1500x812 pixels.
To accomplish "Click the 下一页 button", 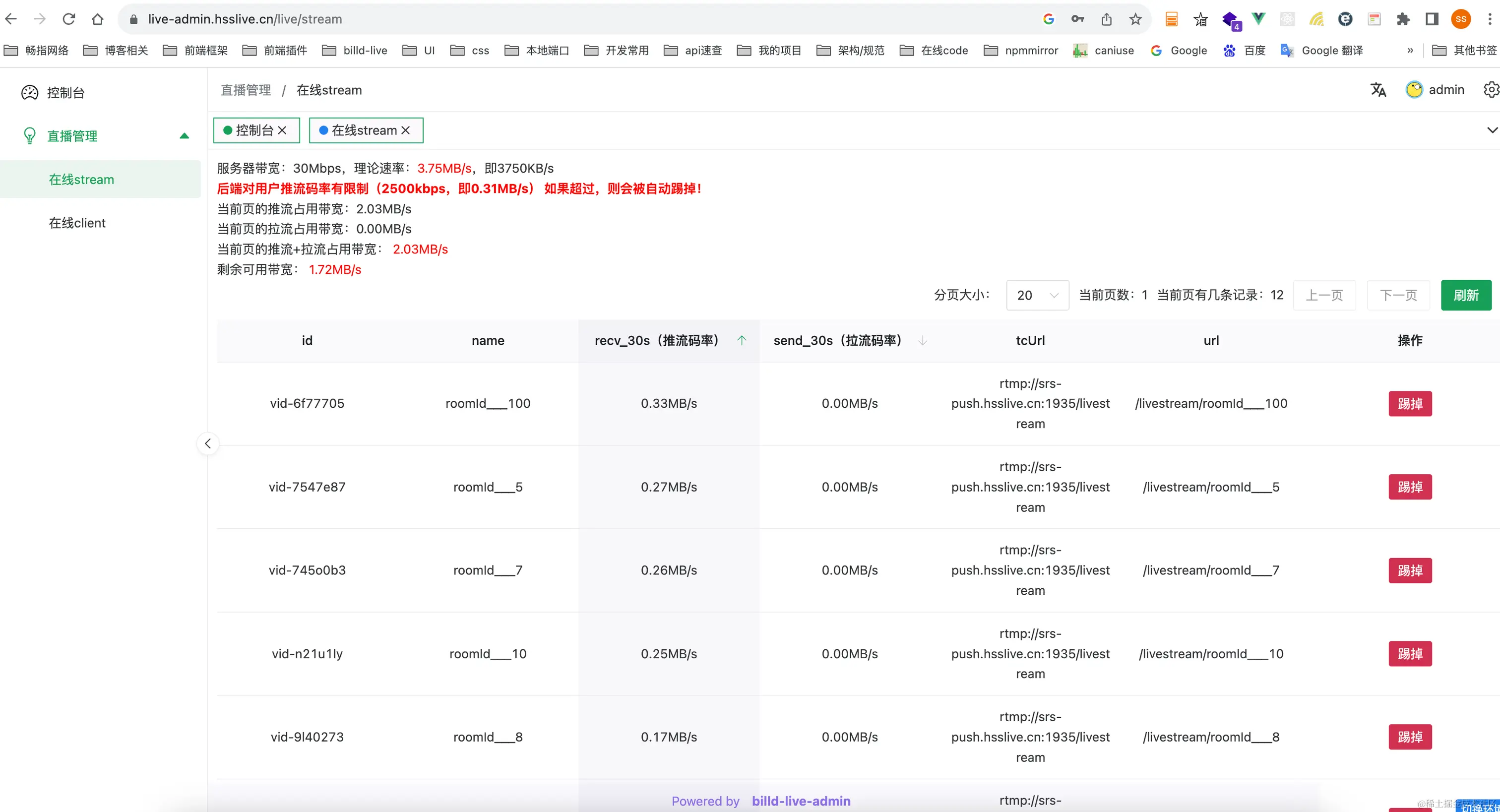I will pos(1399,295).
